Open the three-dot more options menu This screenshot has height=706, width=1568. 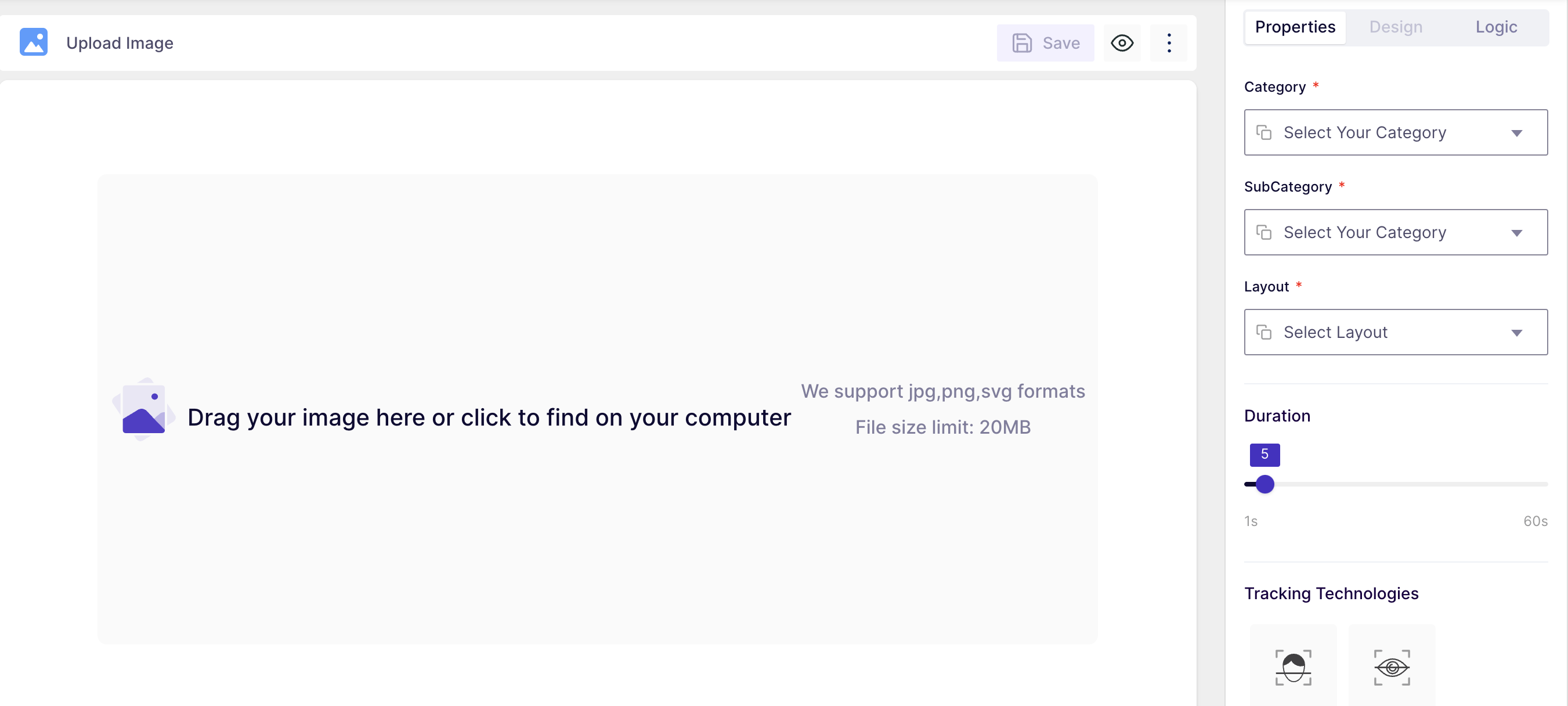coord(1169,42)
